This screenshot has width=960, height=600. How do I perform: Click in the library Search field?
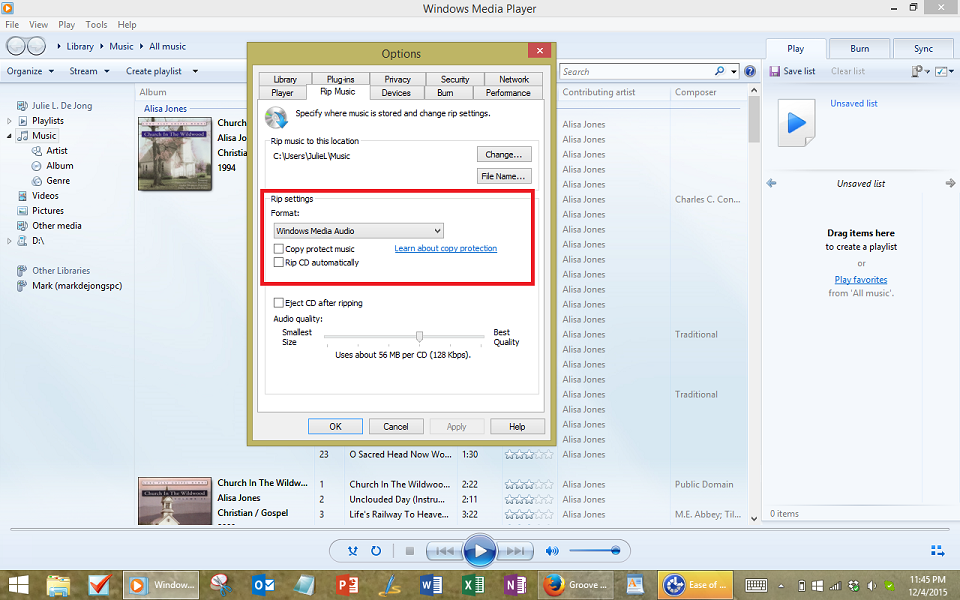coord(636,72)
